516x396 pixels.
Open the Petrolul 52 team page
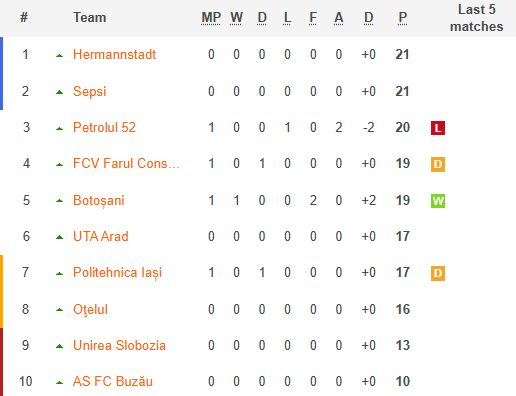[x=104, y=127]
